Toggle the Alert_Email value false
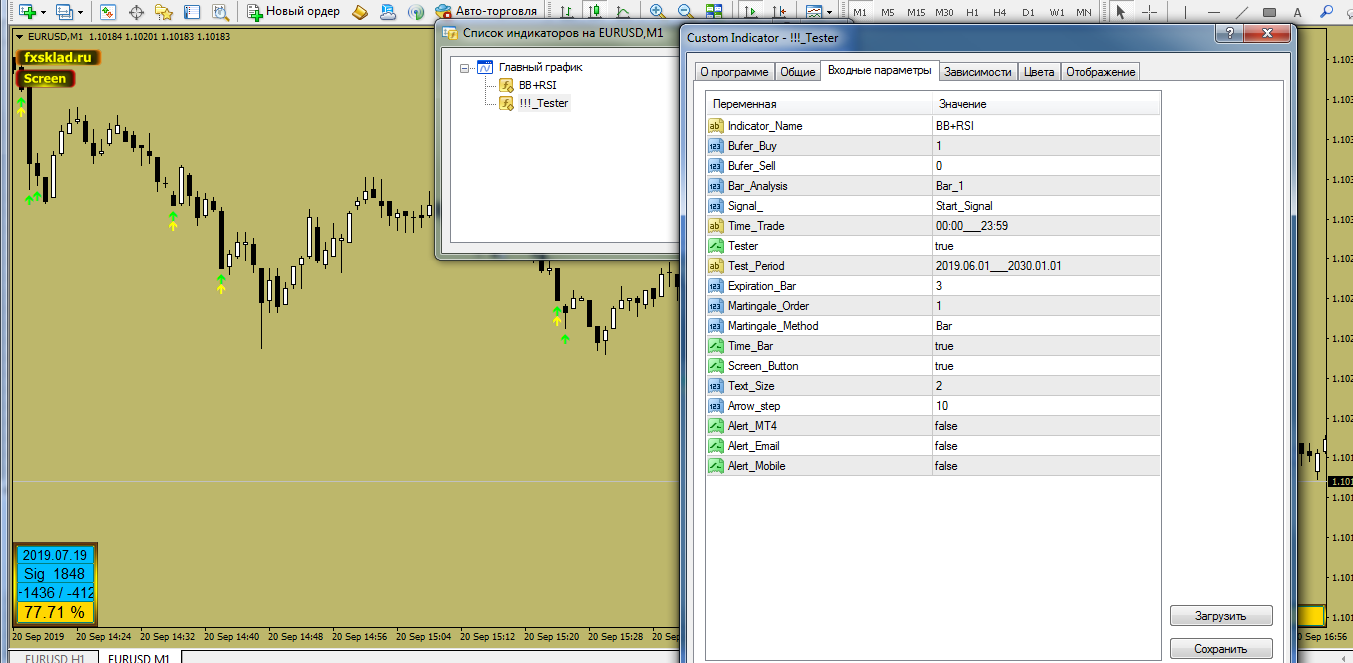 tap(1046, 446)
